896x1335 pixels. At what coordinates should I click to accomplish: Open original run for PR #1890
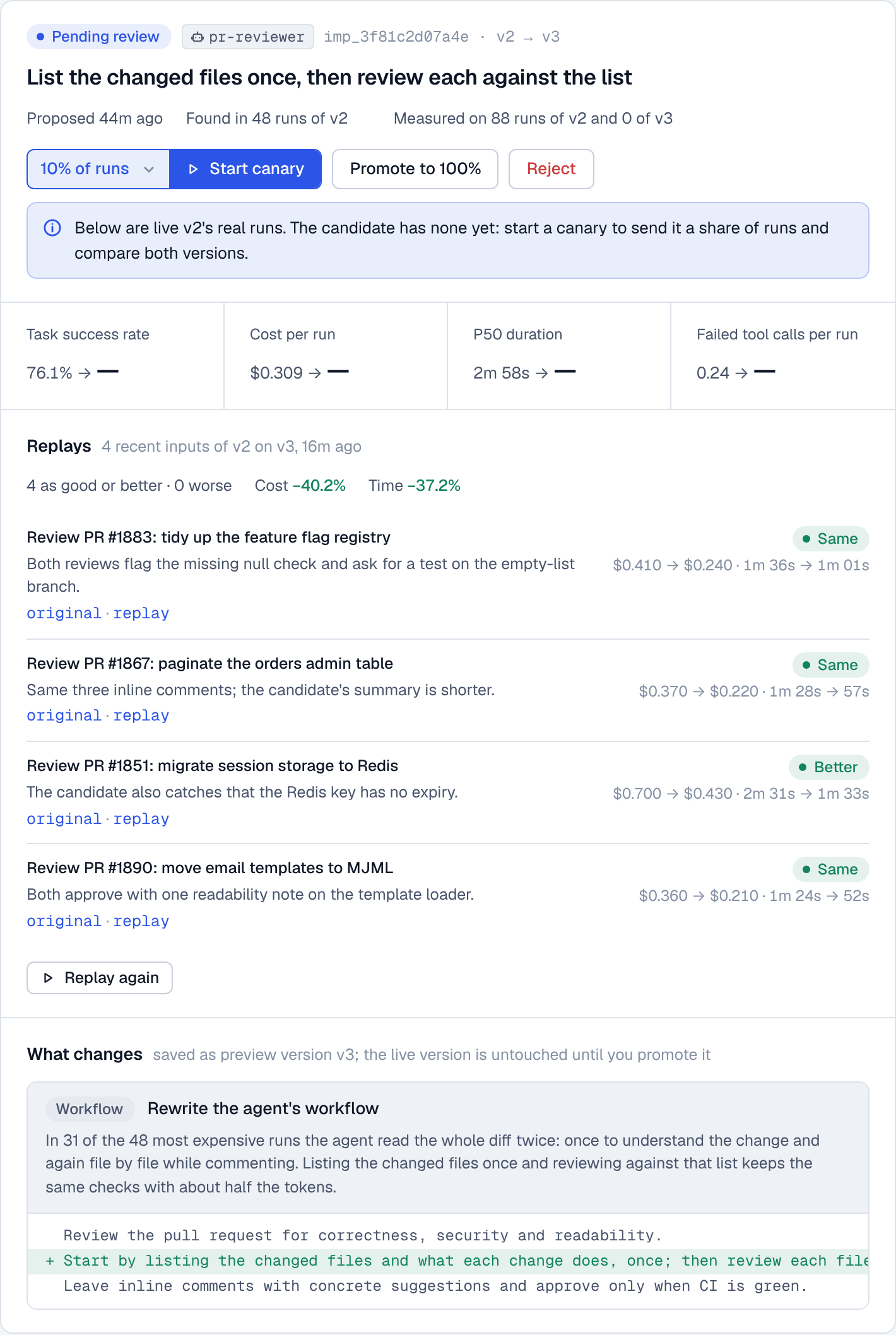64,921
